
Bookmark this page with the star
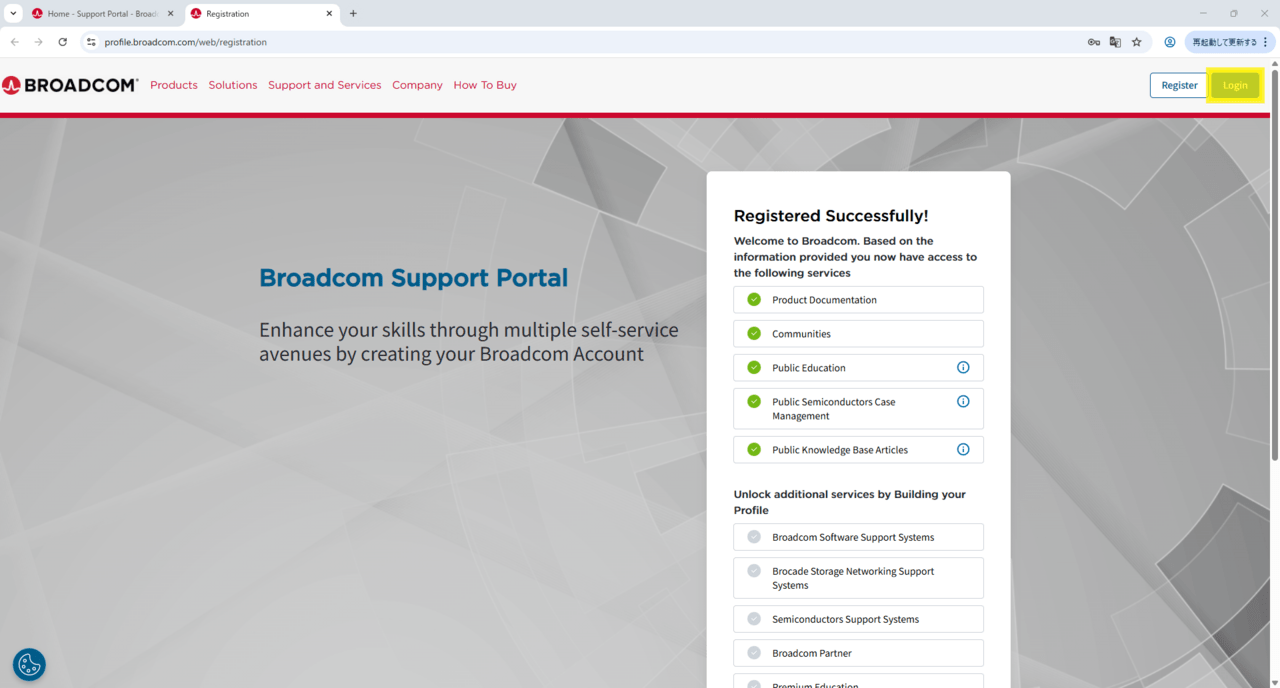(x=1137, y=42)
